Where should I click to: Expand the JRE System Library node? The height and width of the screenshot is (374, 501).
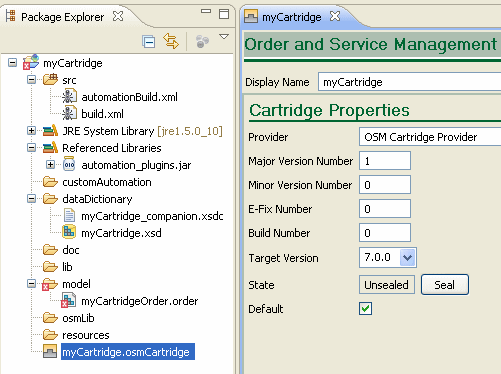tap(31, 131)
